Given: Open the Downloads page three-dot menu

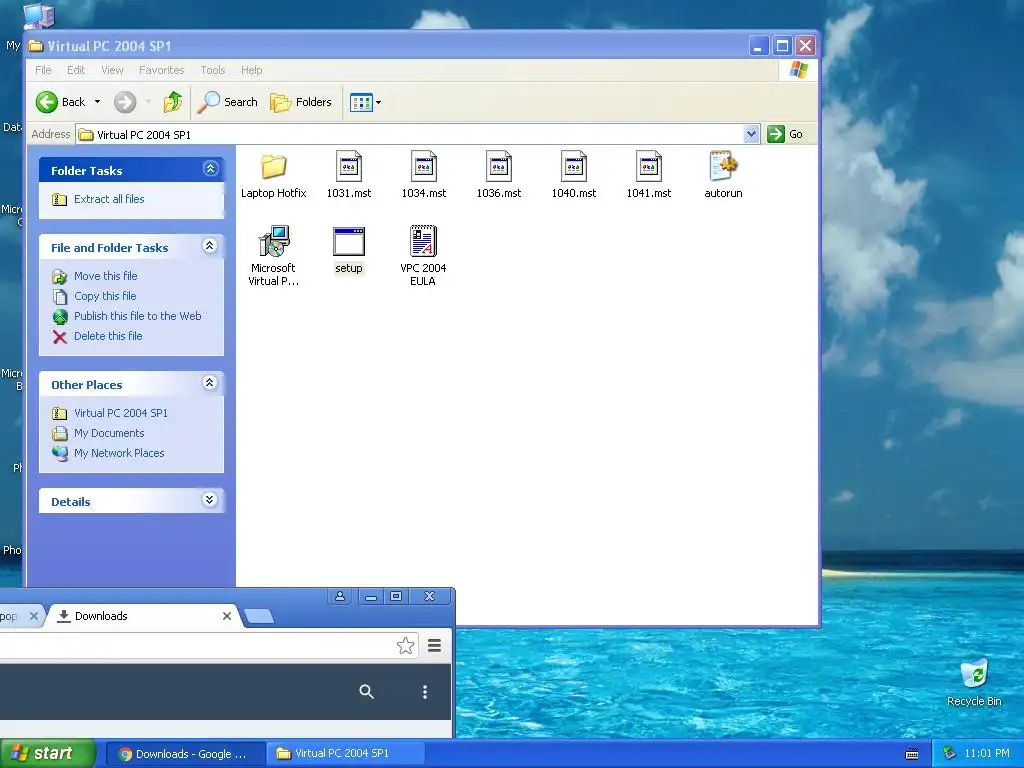Looking at the screenshot, I should (x=425, y=692).
